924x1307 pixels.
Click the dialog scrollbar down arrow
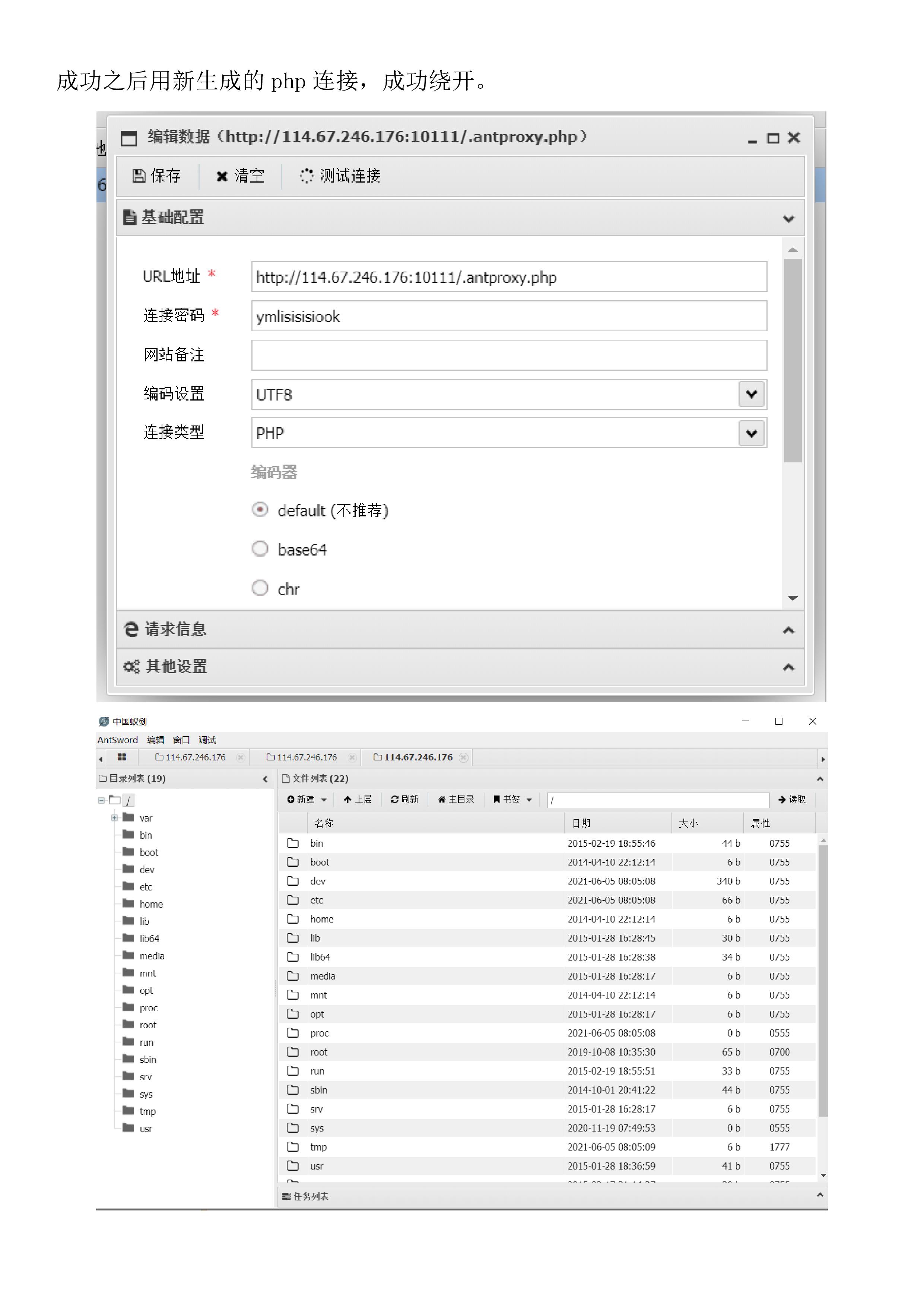point(793,598)
